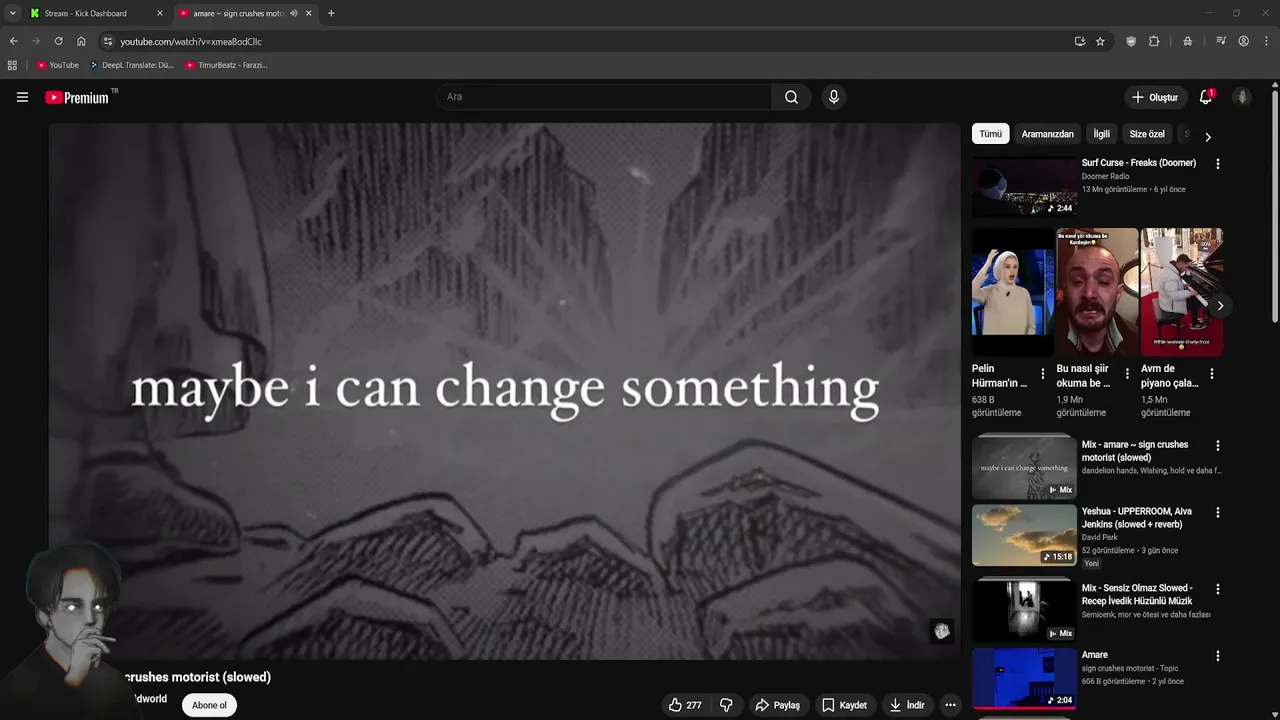Select the Size özel filter chip
1280x720 pixels.
1147,134
